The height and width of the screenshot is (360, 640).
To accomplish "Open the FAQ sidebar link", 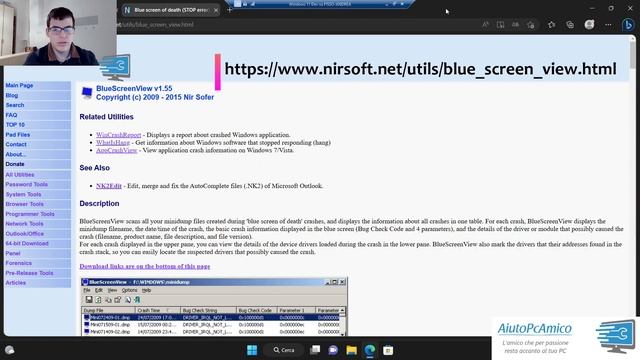I will 11,115.
